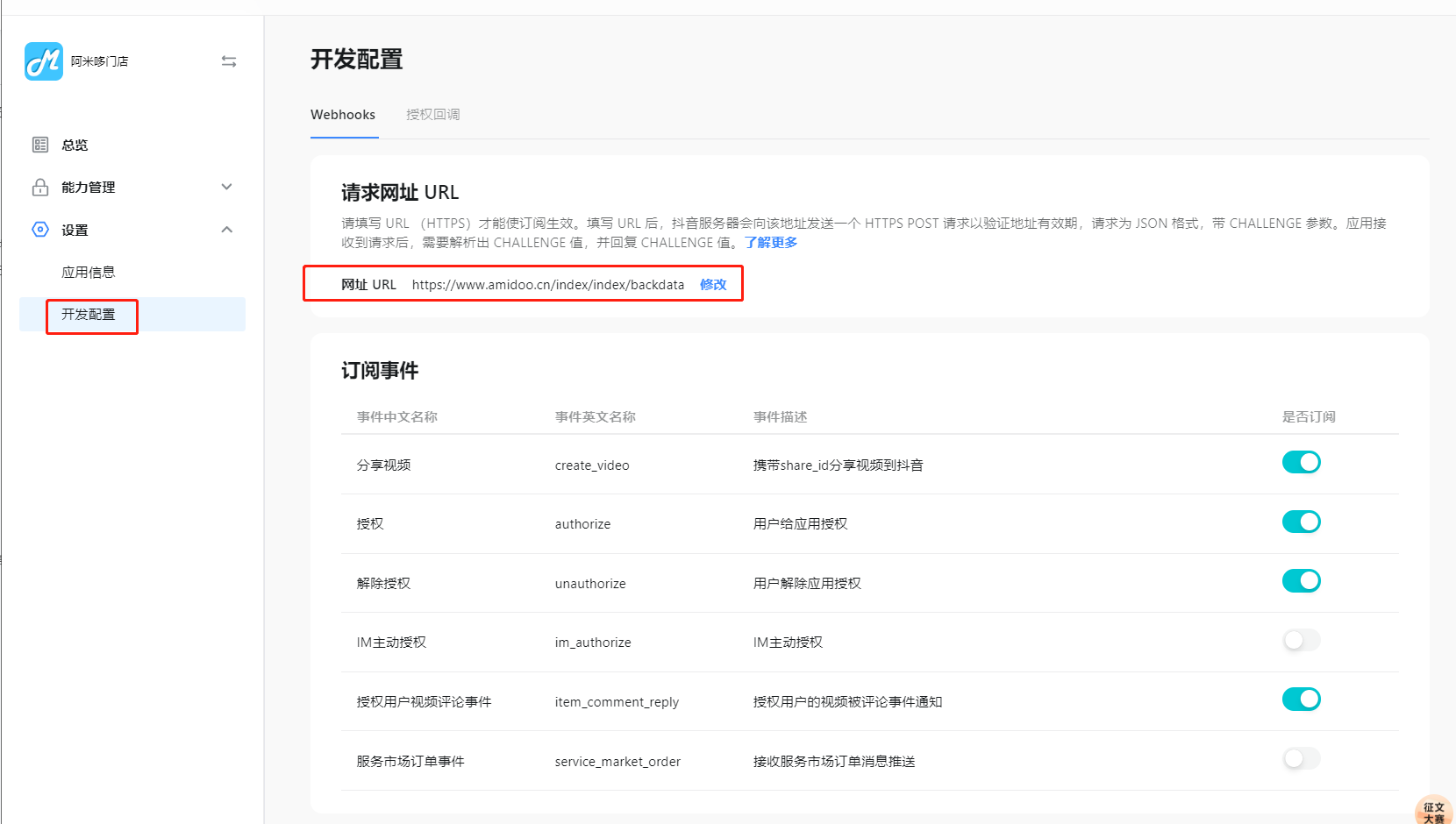
Task: Click the 事件英文名称 column header
Action: click(596, 416)
